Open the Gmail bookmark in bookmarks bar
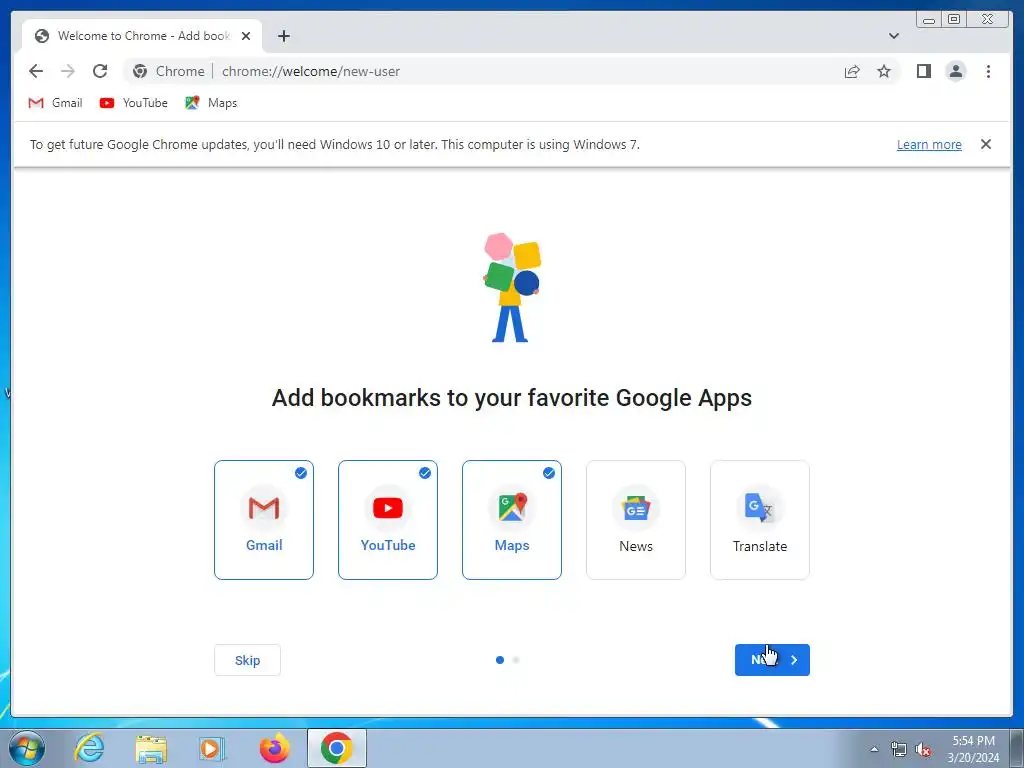1024x768 pixels. click(56, 103)
